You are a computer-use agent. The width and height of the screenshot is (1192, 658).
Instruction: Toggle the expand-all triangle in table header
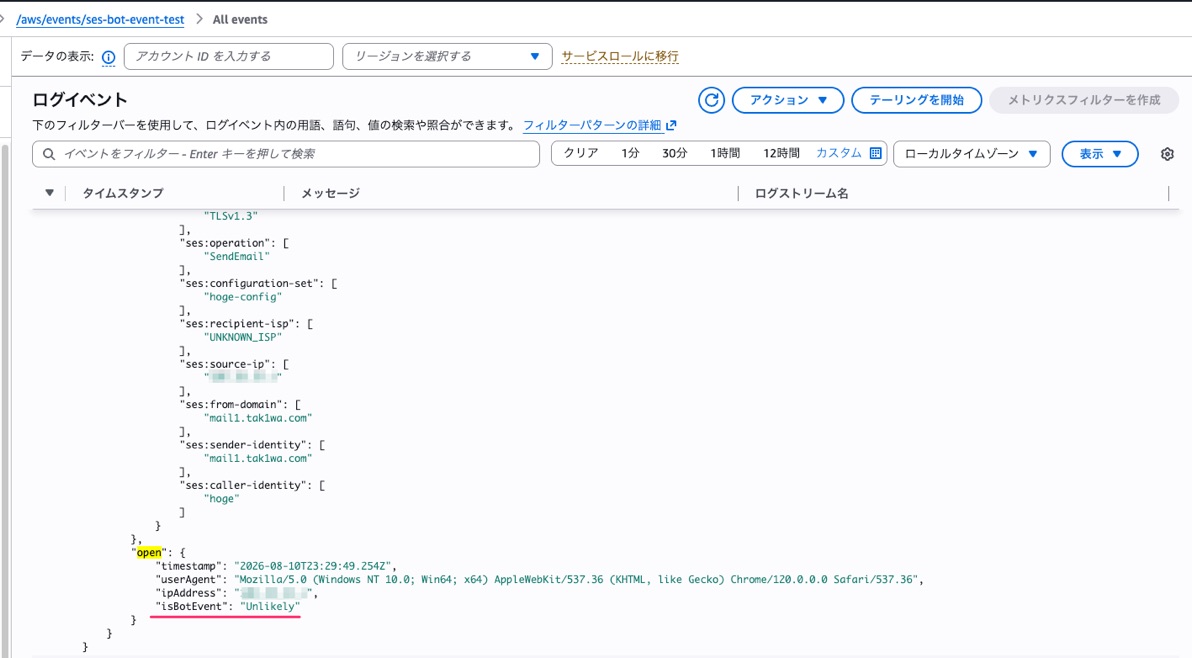click(49, 193)
